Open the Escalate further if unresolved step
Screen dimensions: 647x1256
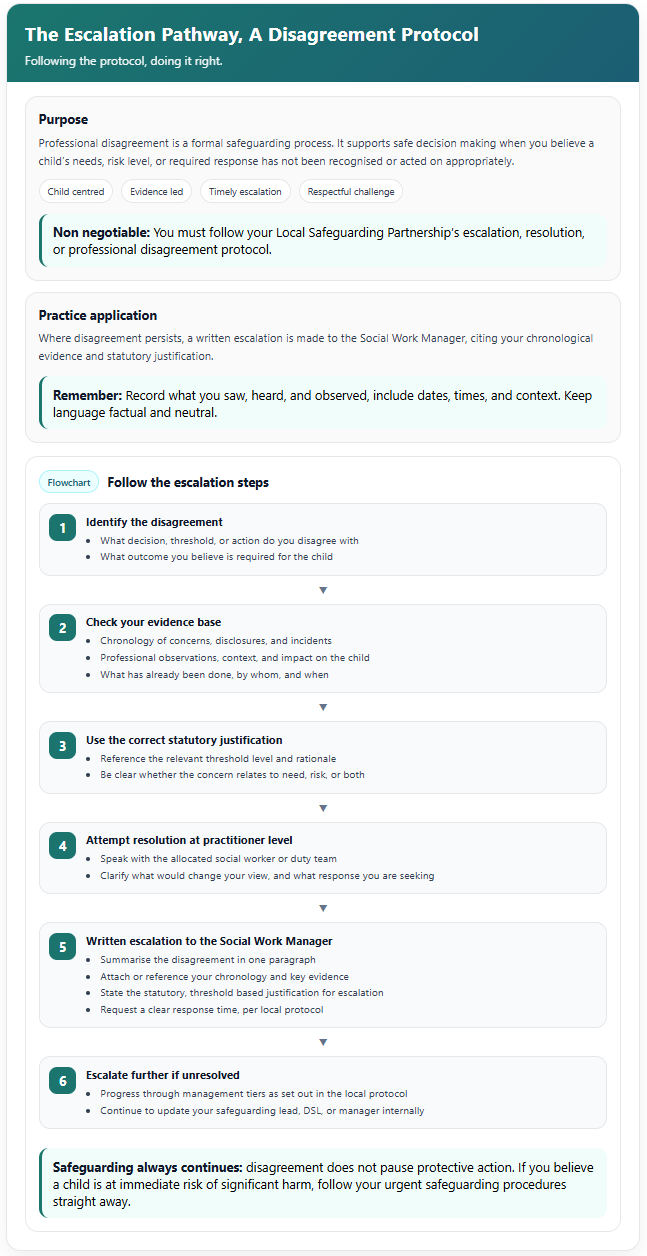click(x=323, y=1092)
